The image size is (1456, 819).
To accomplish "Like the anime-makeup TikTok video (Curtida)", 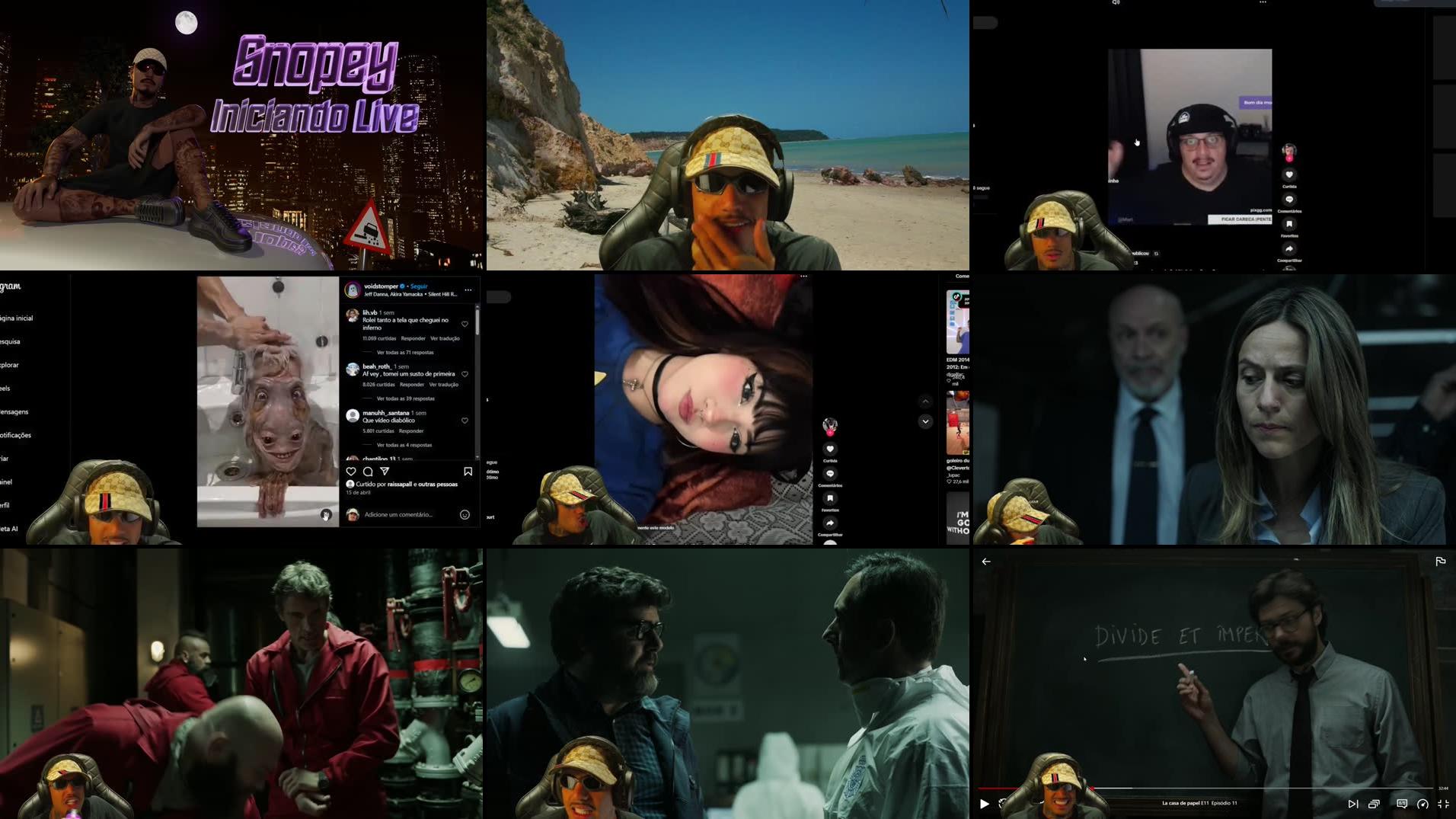I will point(830,449).
